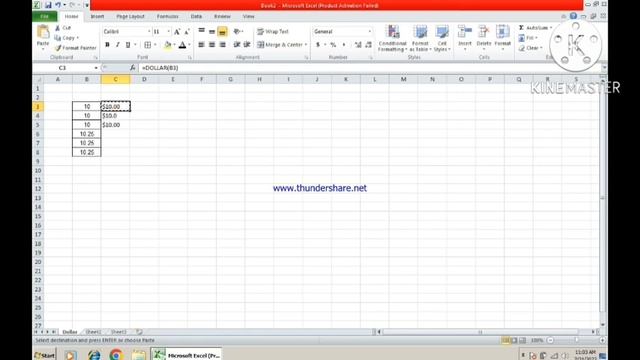Switch to the Review tab
The height and width of the screenshot is (360, 640).
pyautogui.click(x=222, y=16)
